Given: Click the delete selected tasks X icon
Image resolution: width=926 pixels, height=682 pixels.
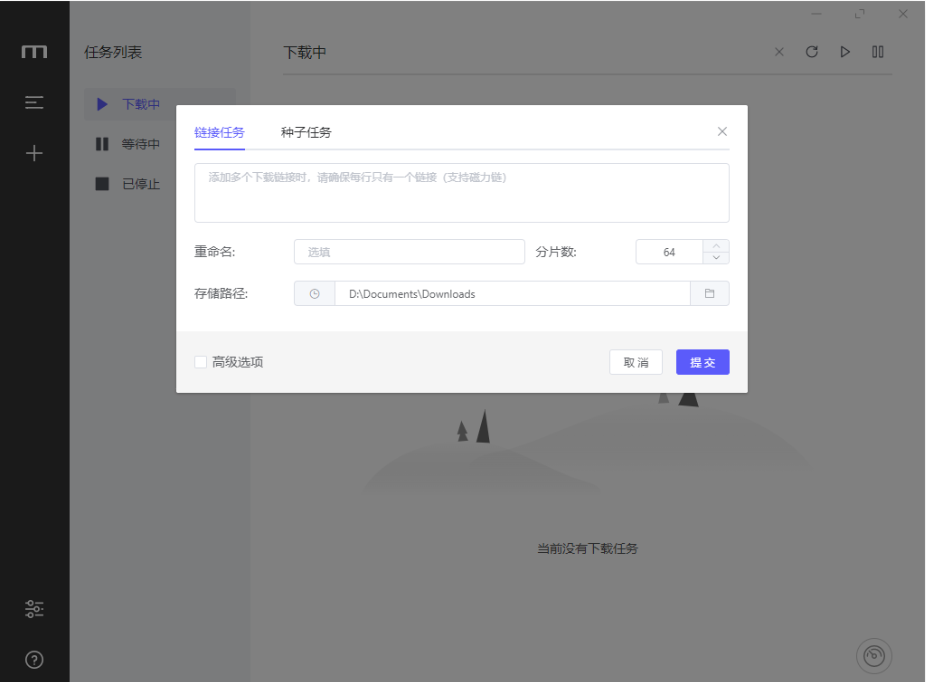Looking at the screenshot, I should click(779, 52).
